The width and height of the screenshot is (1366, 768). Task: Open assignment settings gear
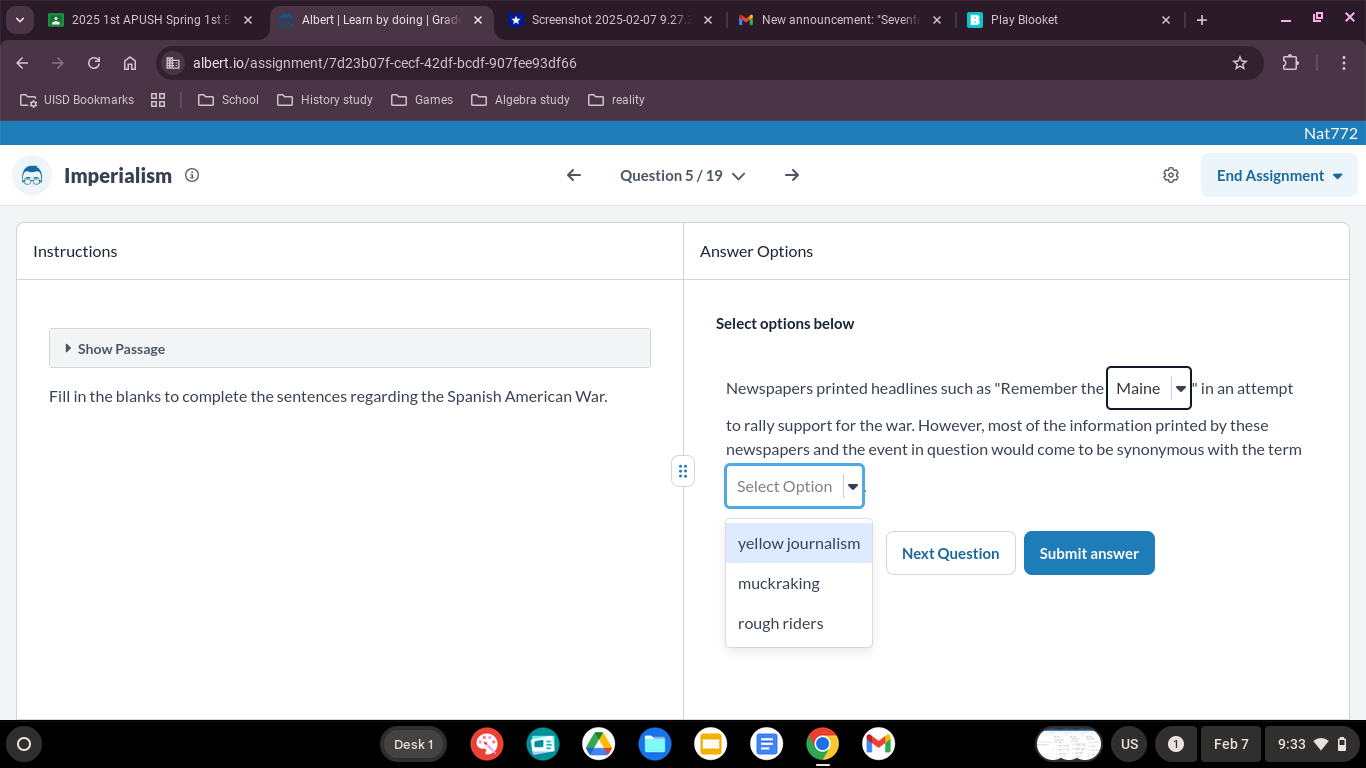coord(1171,175)
